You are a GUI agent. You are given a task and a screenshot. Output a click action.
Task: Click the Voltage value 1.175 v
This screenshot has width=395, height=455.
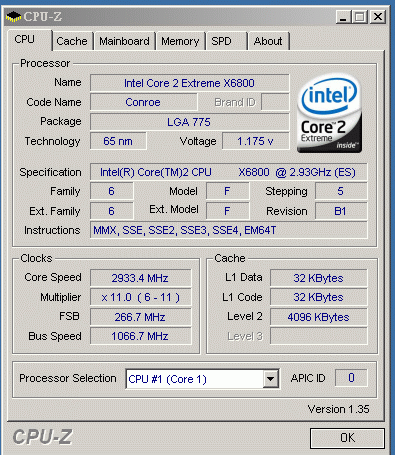click(255, 141)
